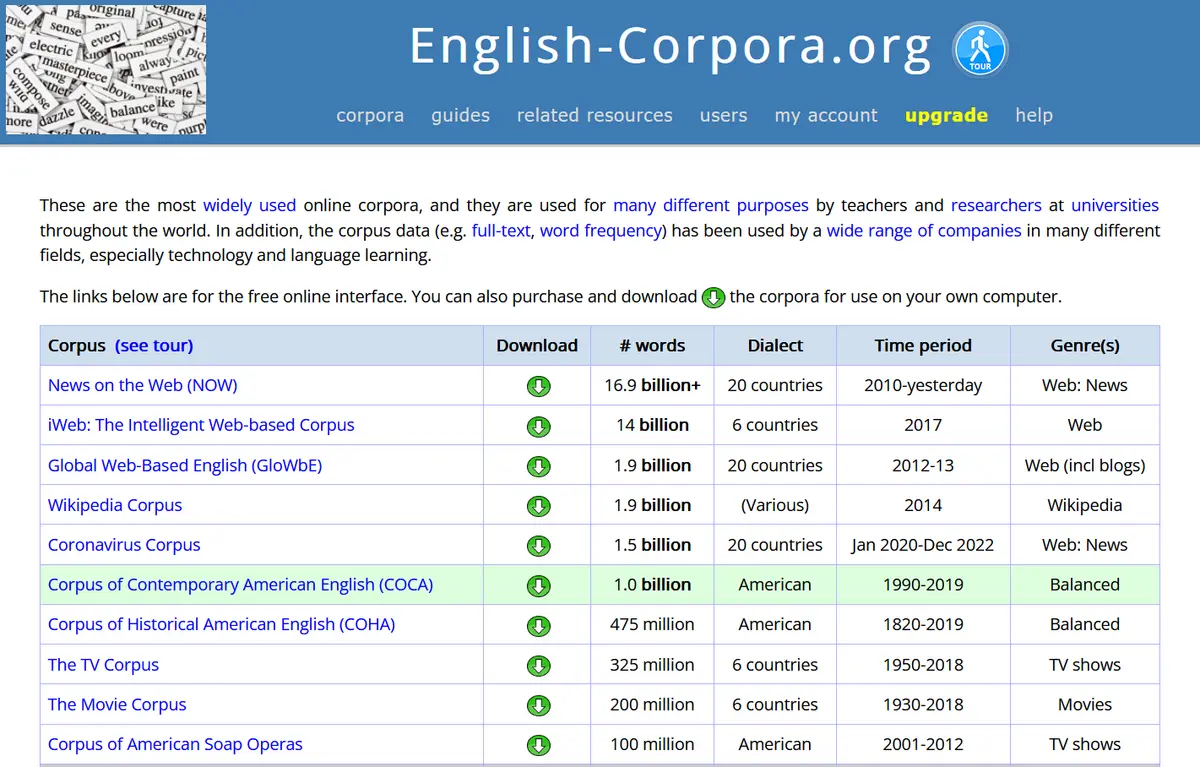Viewport: 1200px width, 767px height.
Task: Open the 'full-text' data link
Action: click(499, 230)
